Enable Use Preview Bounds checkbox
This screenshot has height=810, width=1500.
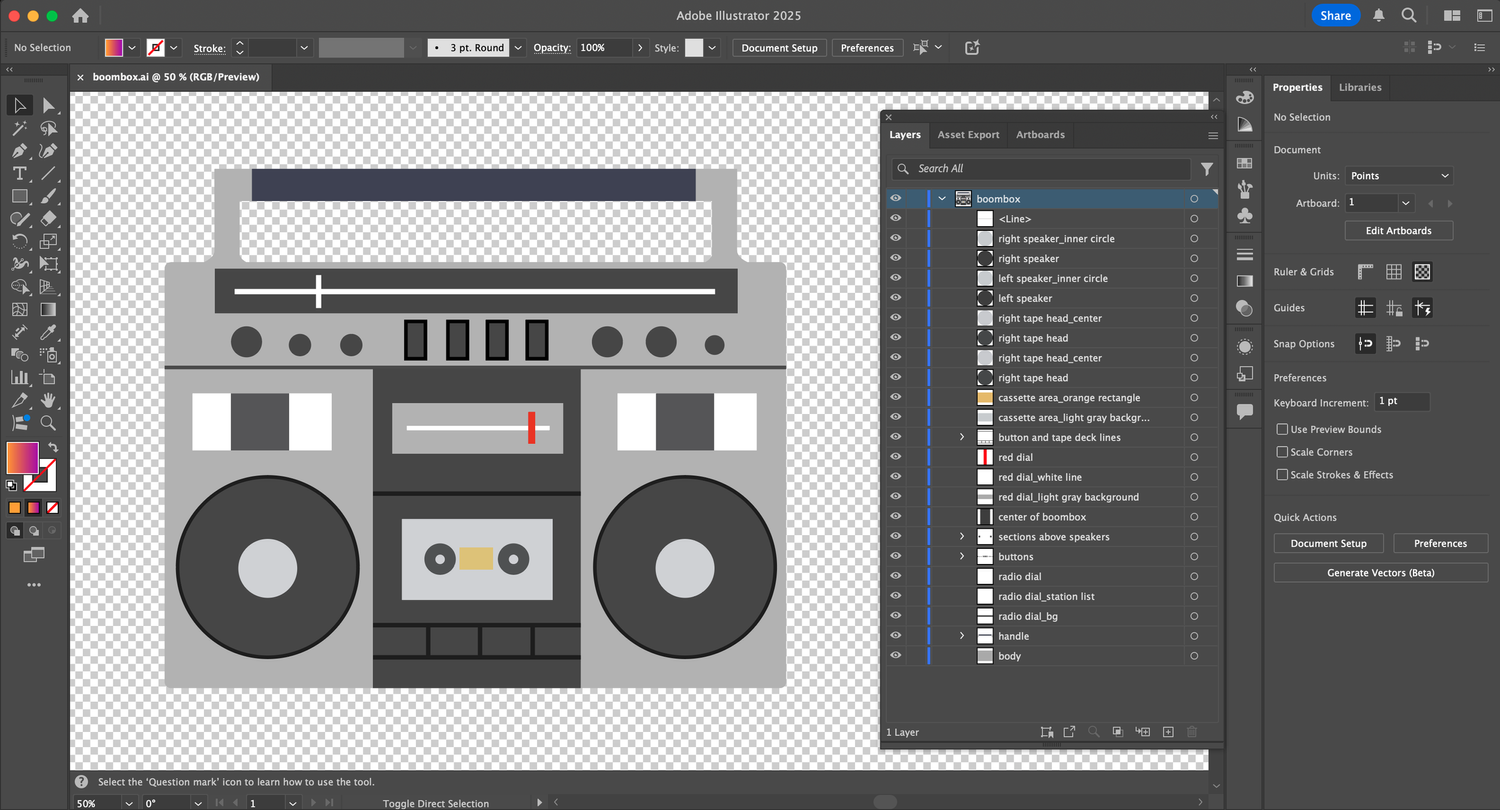pos(1282,429)
